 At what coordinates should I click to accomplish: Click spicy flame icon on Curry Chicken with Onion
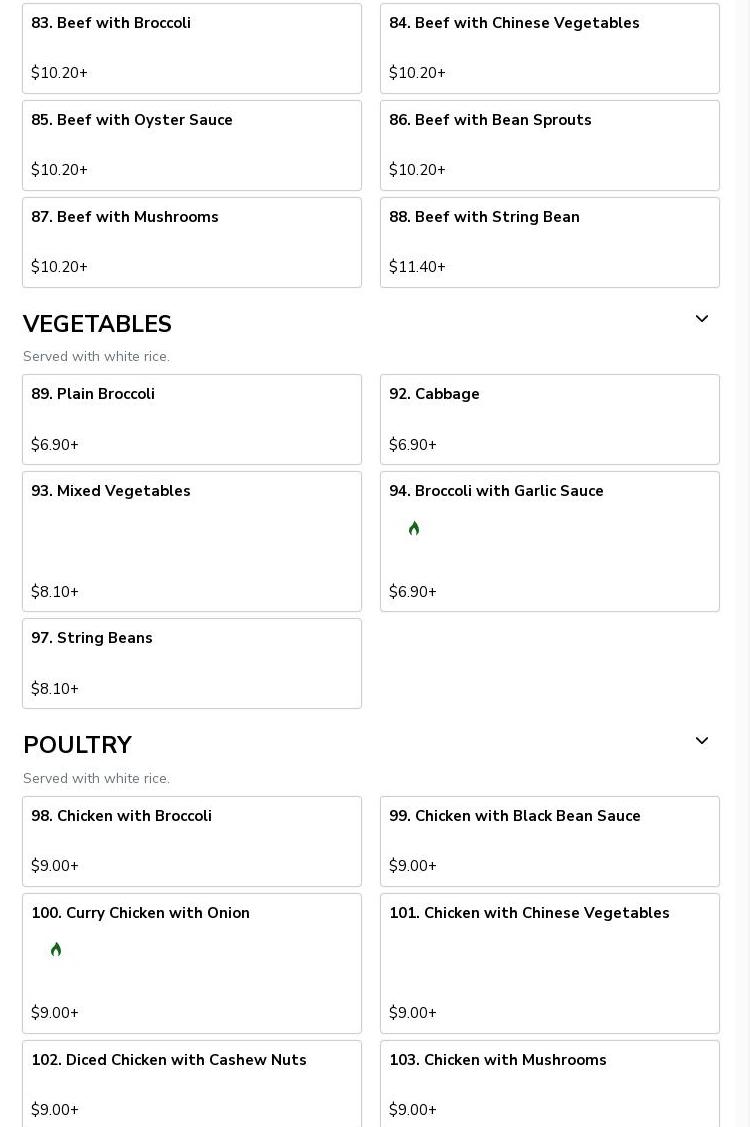coord(56,949)
